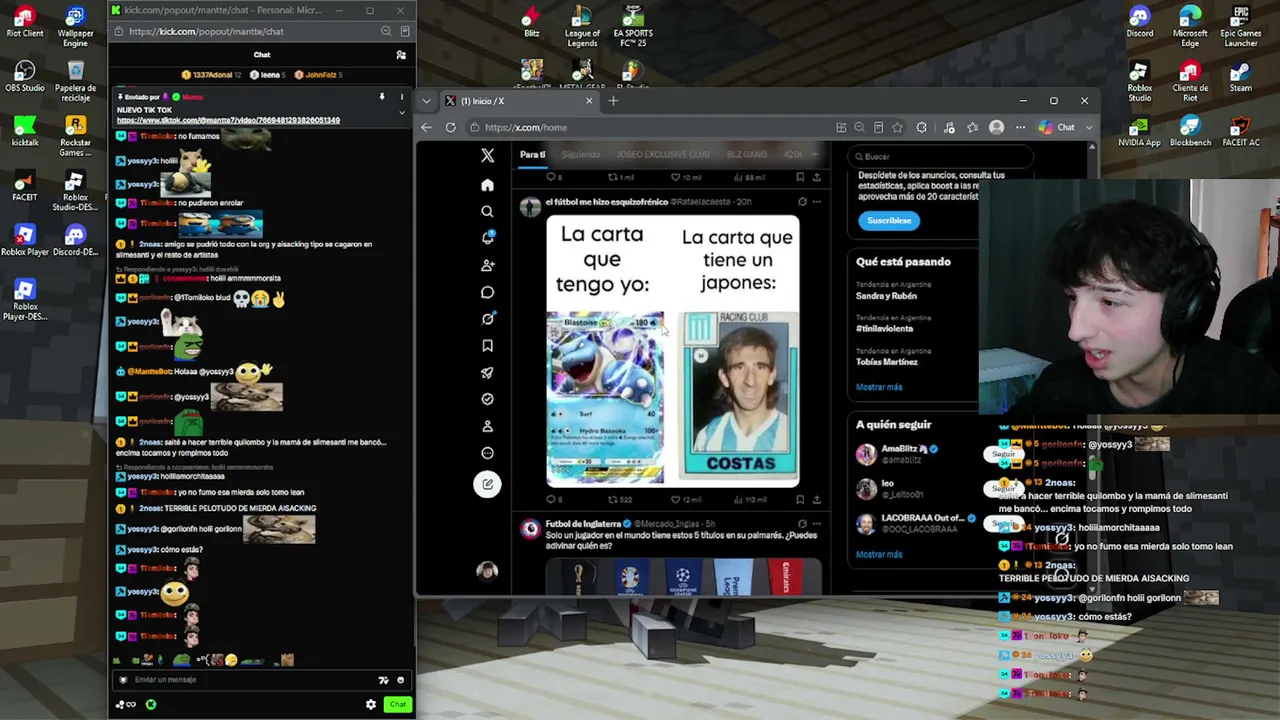Image resolution: width=1280 pixels, height=720 pixels.
Task: Go to X Home via house icon
Action: coord(487,185)
